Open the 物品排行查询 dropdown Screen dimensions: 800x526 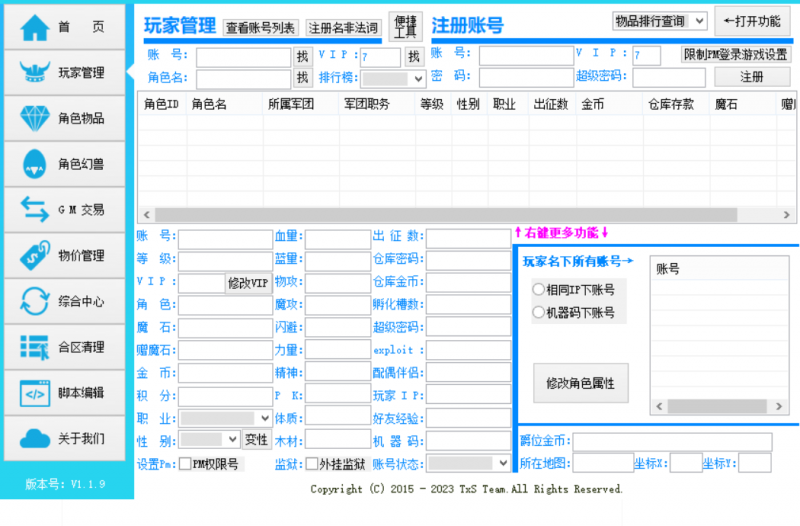pyautogui.click(x=659, y=21)
